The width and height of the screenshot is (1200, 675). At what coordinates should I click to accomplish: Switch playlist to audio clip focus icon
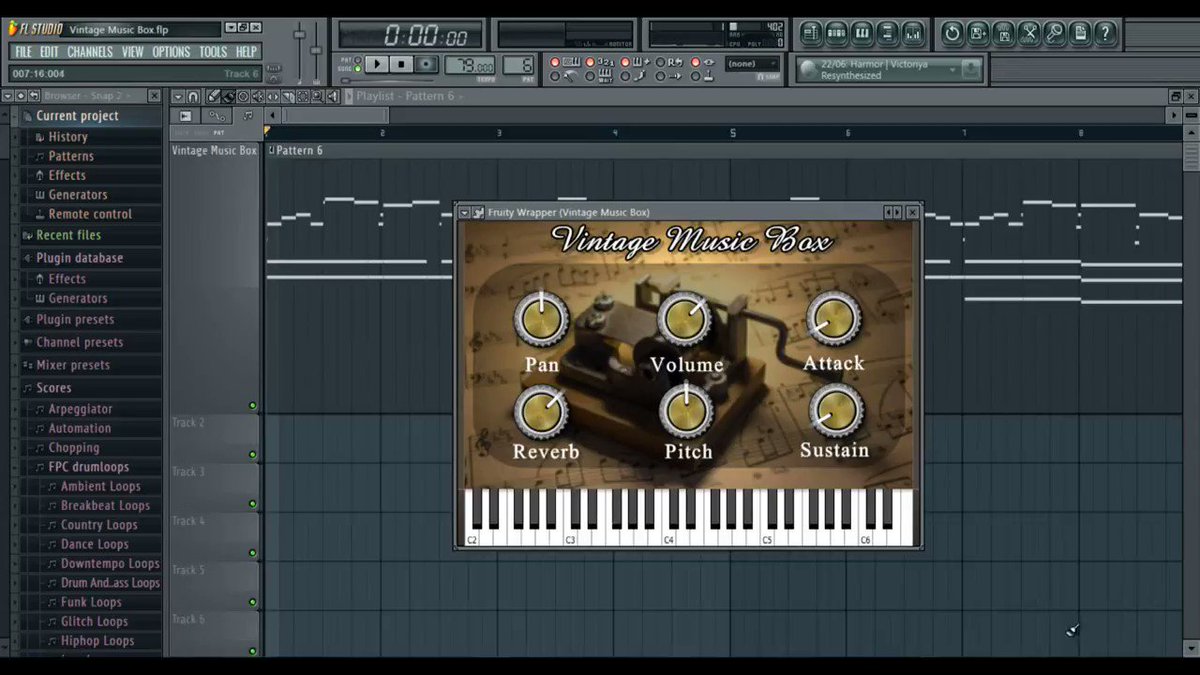(186, 116)
